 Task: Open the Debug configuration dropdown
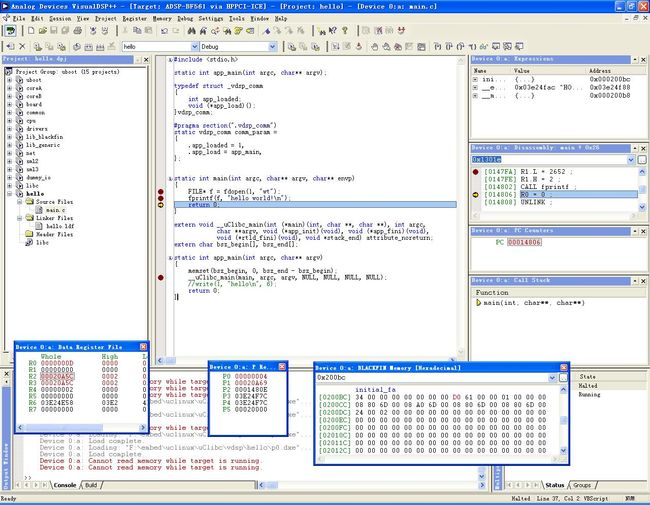click(x=272, y=46)
